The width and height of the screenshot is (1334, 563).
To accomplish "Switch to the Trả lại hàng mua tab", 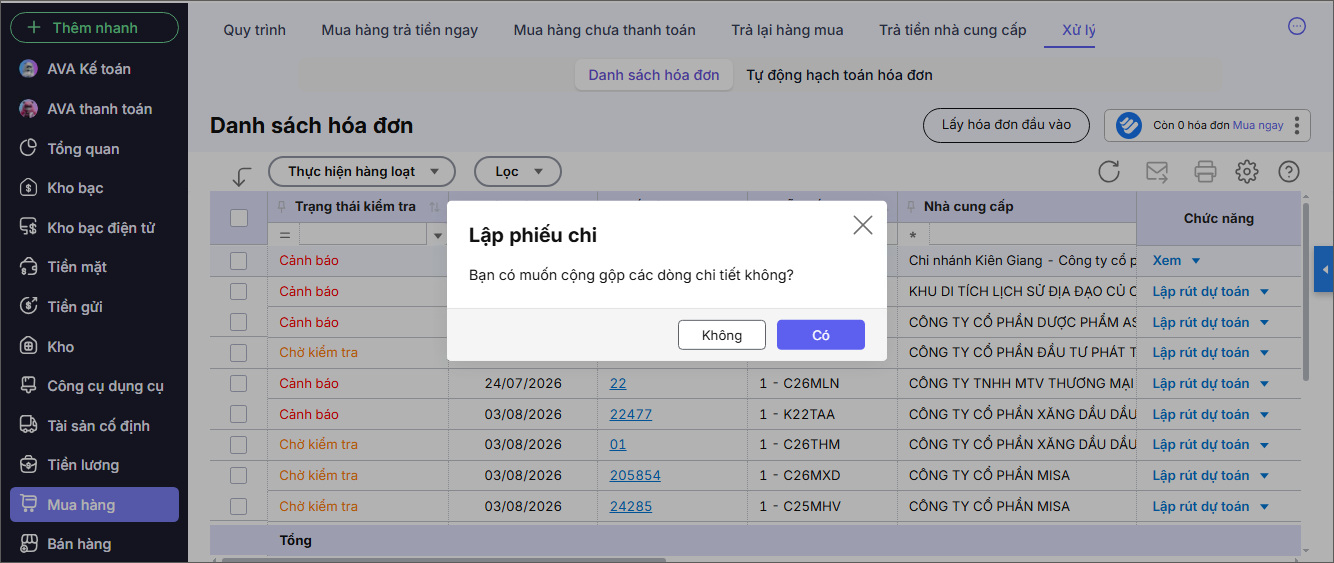I will point(787,30).
